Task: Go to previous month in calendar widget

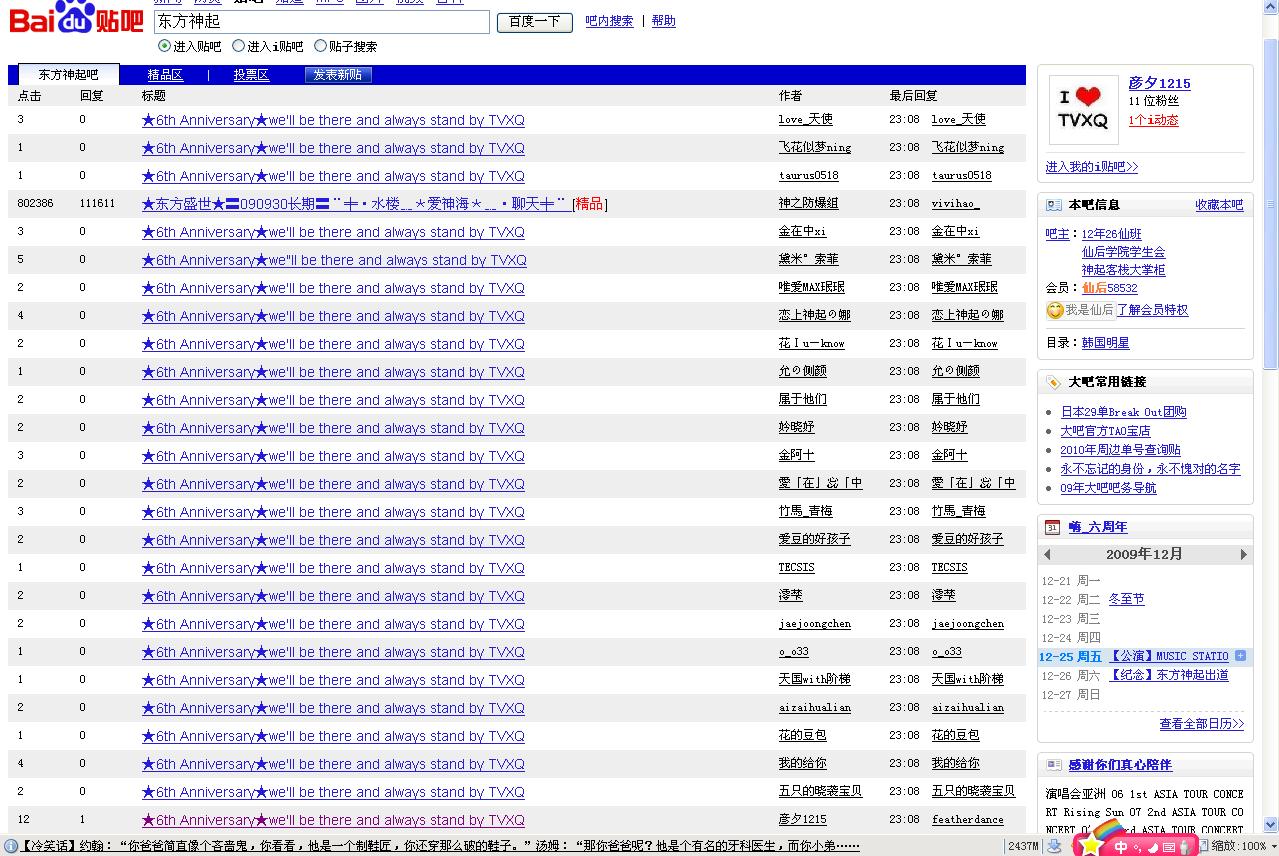Action: coord(1047,554)
